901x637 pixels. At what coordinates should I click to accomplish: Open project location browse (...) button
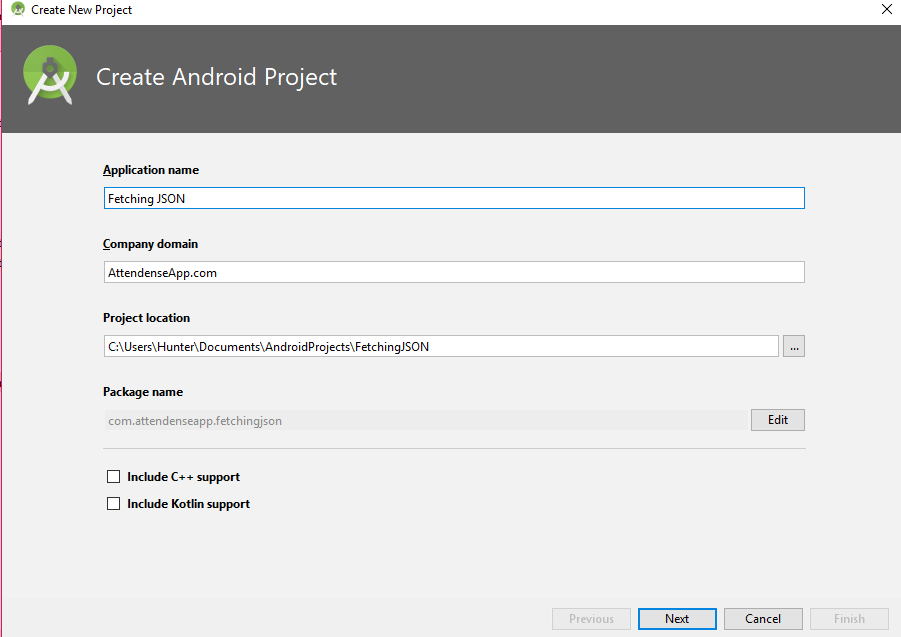[794, 346]
